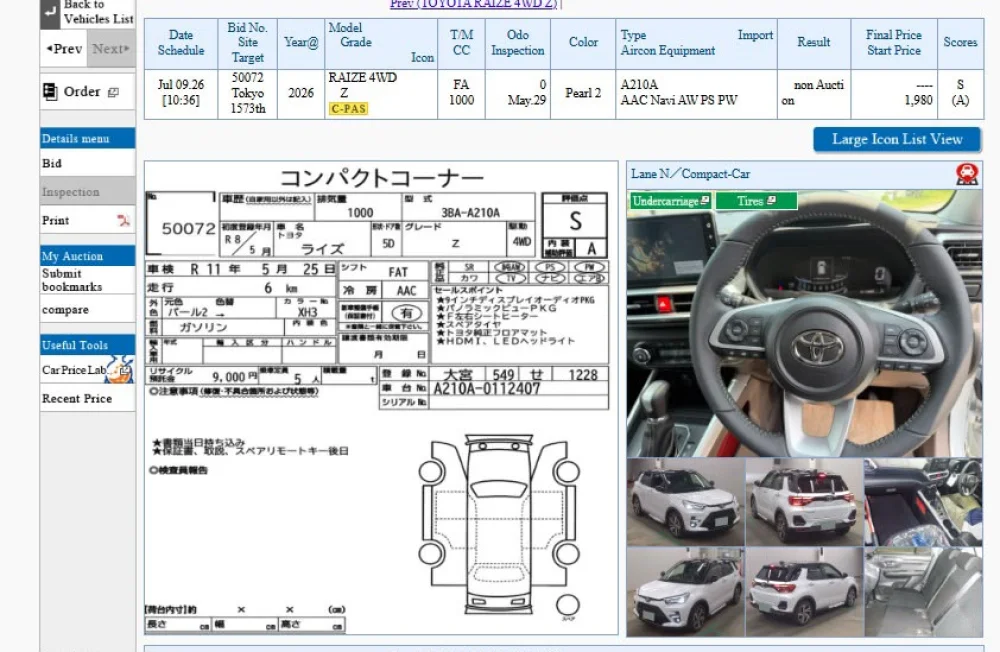1000x652 pixels.
Task: Click the popup icon on Undercarriage button
Action: (x=705, y=200)
